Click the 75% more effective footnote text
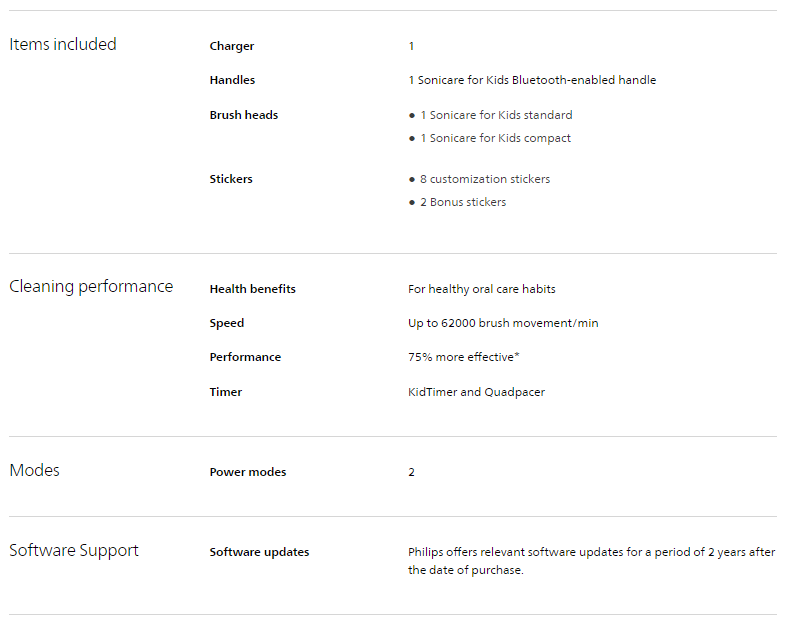 [464, 357]
